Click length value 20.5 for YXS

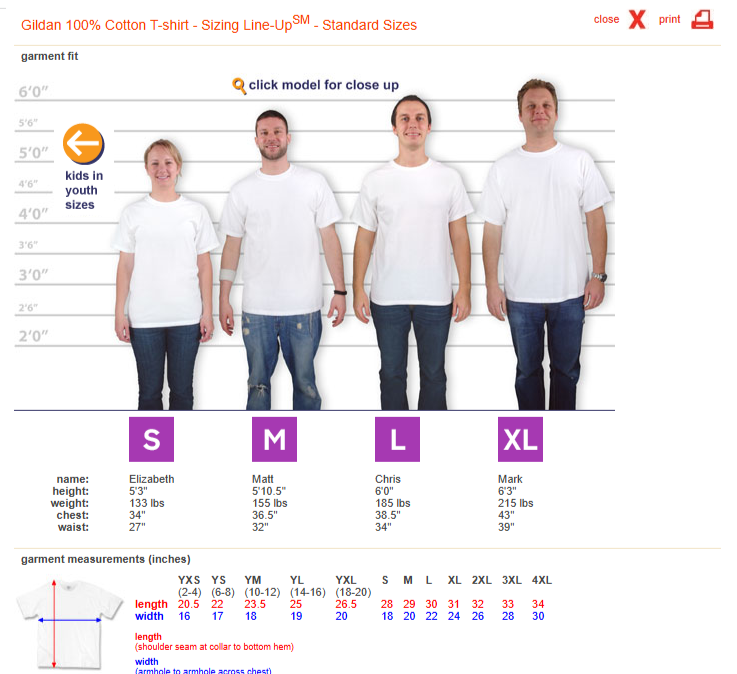[188, 604]
